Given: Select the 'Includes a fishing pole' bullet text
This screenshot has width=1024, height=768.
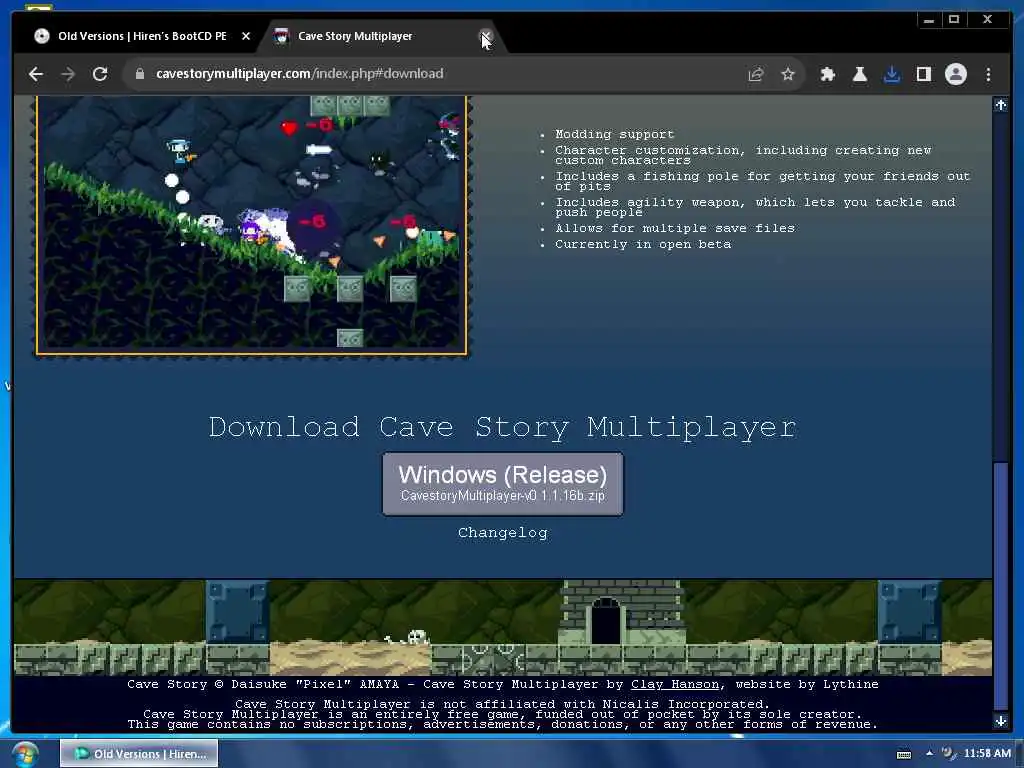Looking at the screenshot, I should tap(763, 181).
